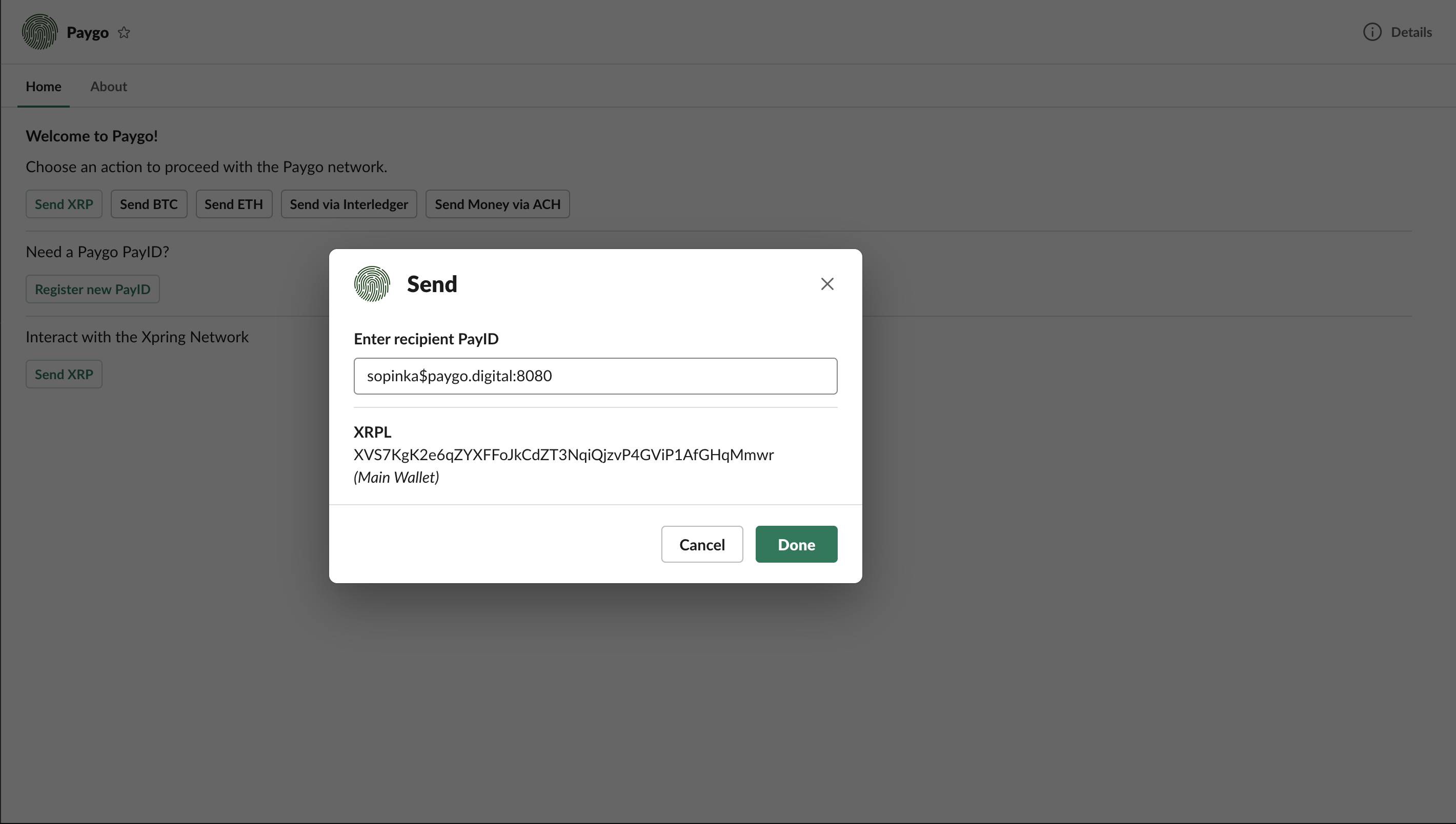
Task: Click the Paygo fingerprint logo in header
Action: coord(39,32)
